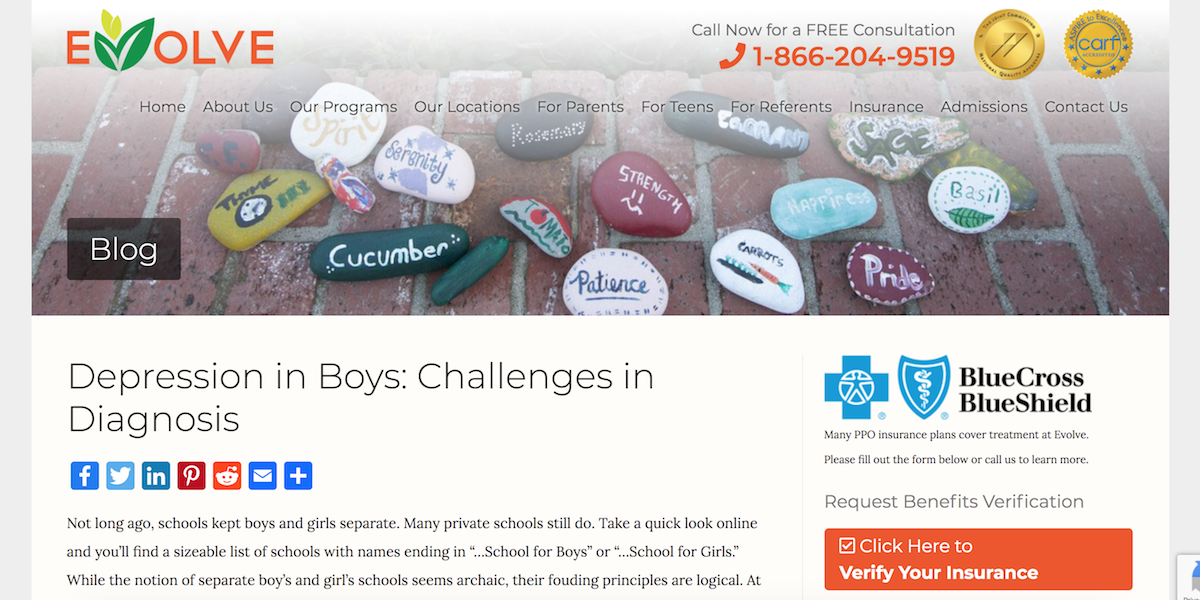1200x600 pixels.
Task: Share the post via Twitter icon
Action: coord(120,475)
